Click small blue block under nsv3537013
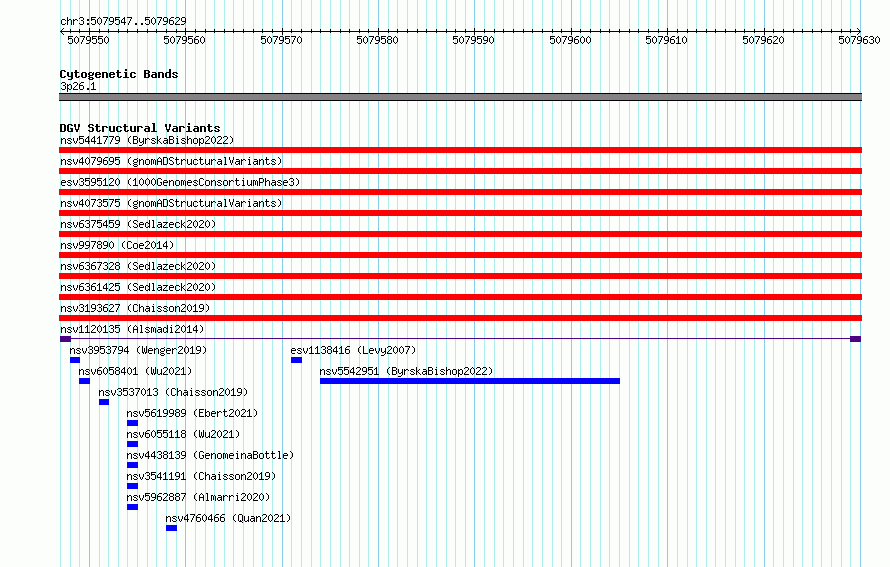Image resolution: width=890 pixels, height=567 pixels. coord(104,402)
